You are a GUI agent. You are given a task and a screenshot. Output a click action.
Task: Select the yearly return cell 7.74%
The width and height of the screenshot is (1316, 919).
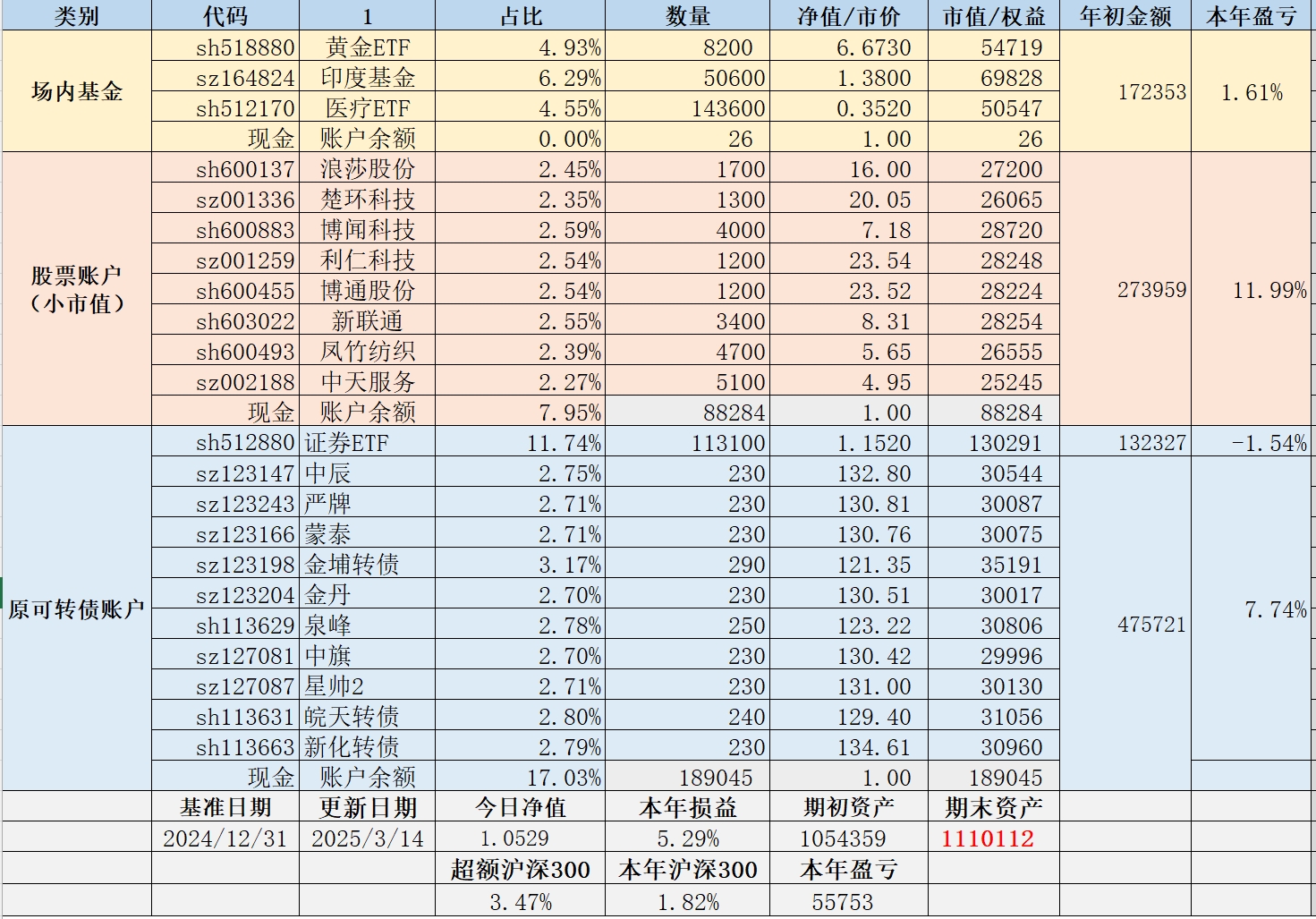pos(1253,608)
